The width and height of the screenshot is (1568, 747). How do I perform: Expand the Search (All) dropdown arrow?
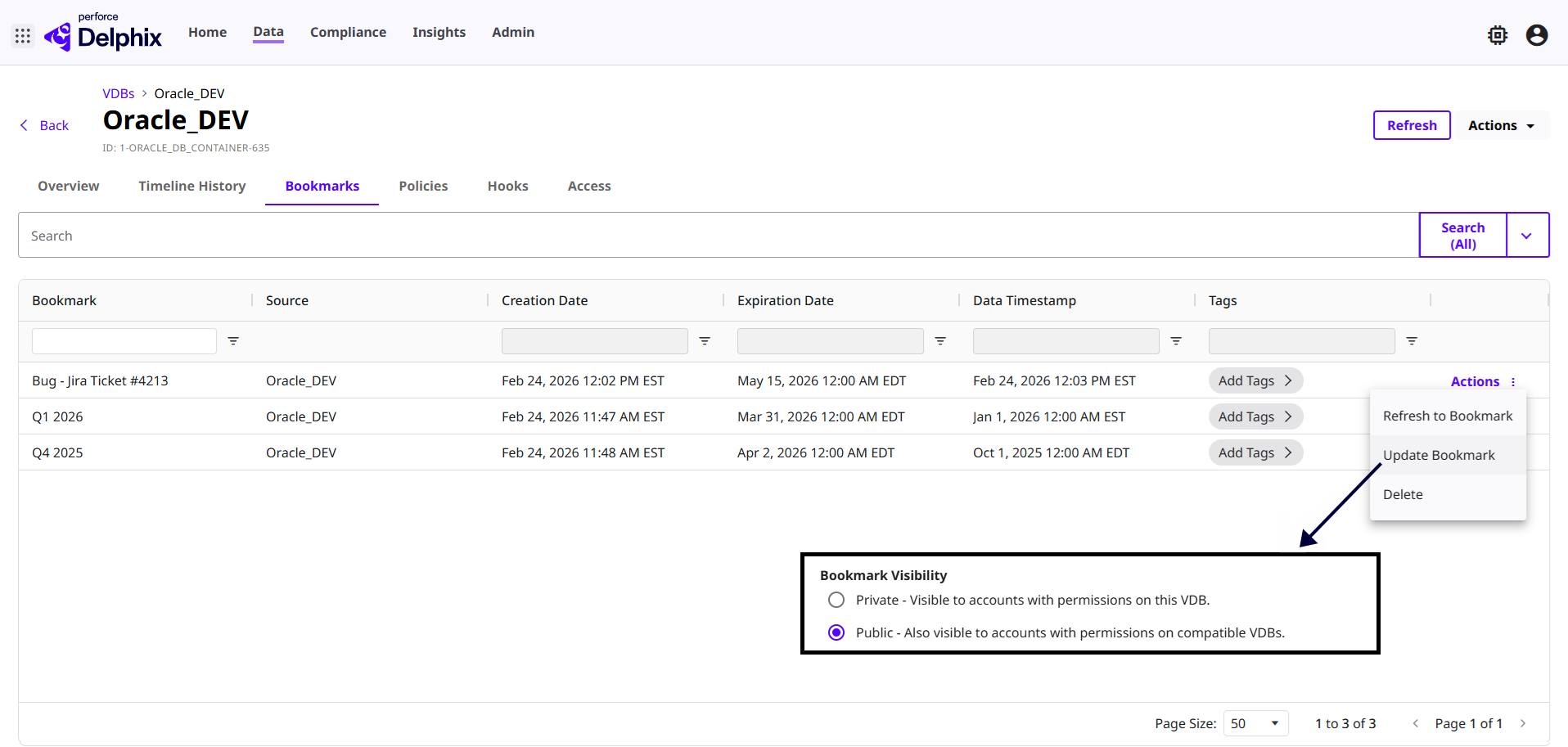(1526, 236)
